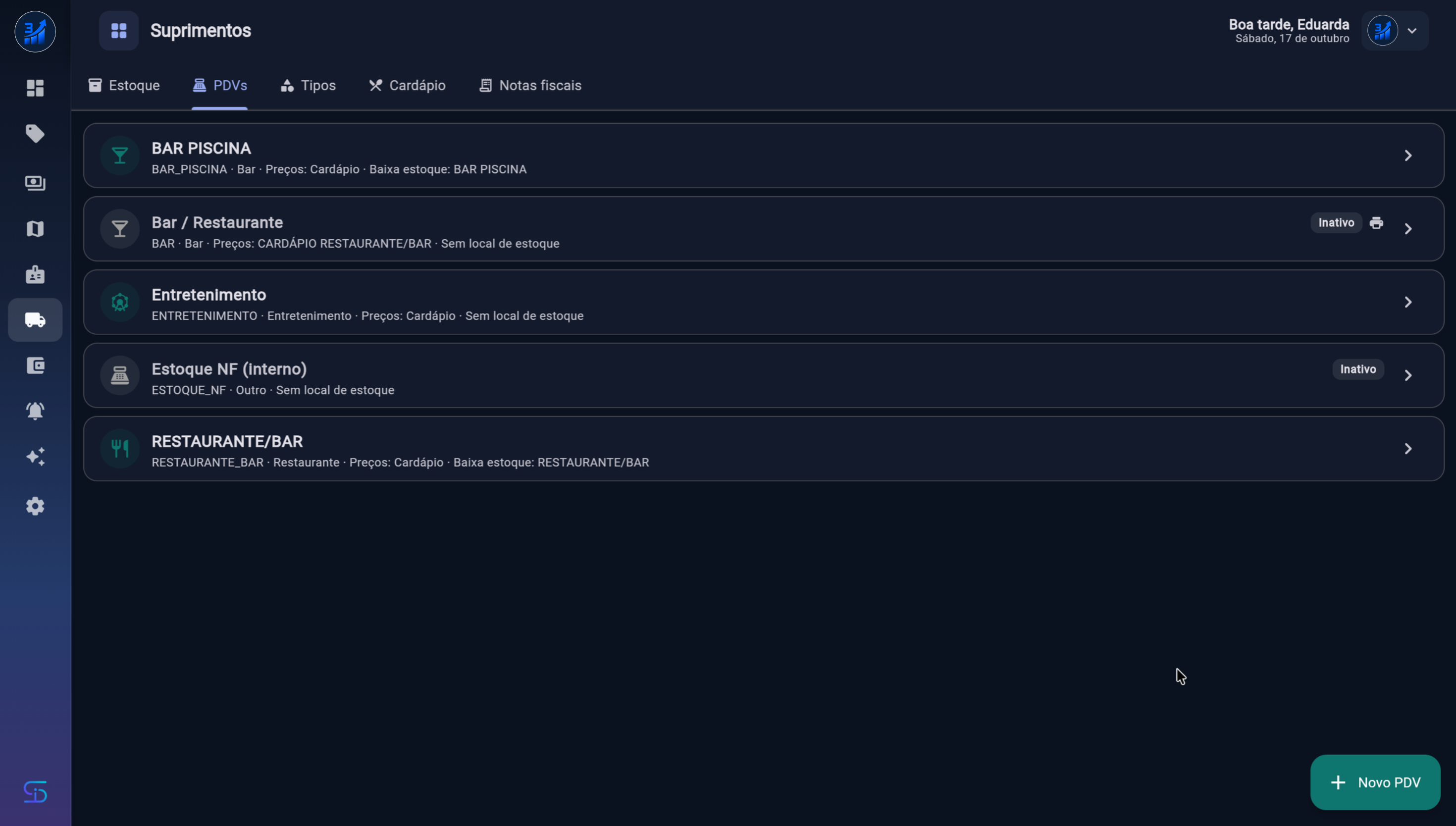The width and height of the screenshot is (1456, 826).
Task: Open the map icon in sidebar
Action: 35,229
